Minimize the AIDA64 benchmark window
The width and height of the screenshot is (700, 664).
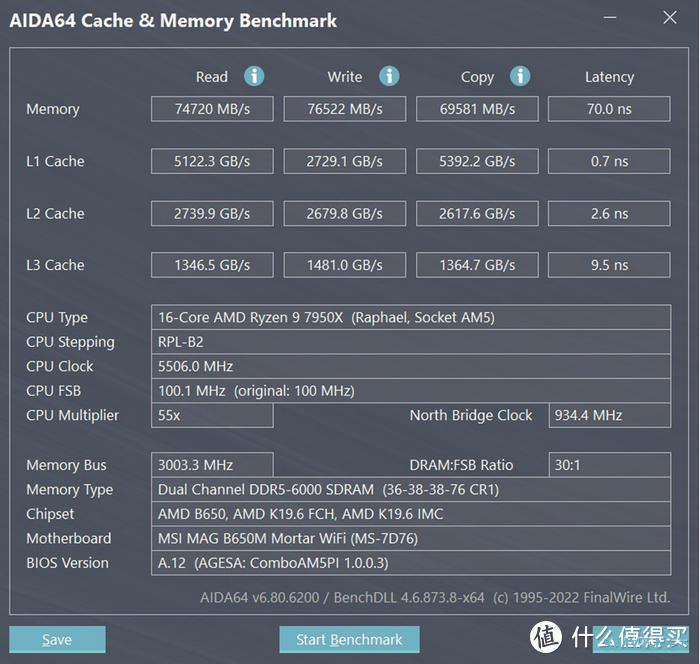coord(610,18)
